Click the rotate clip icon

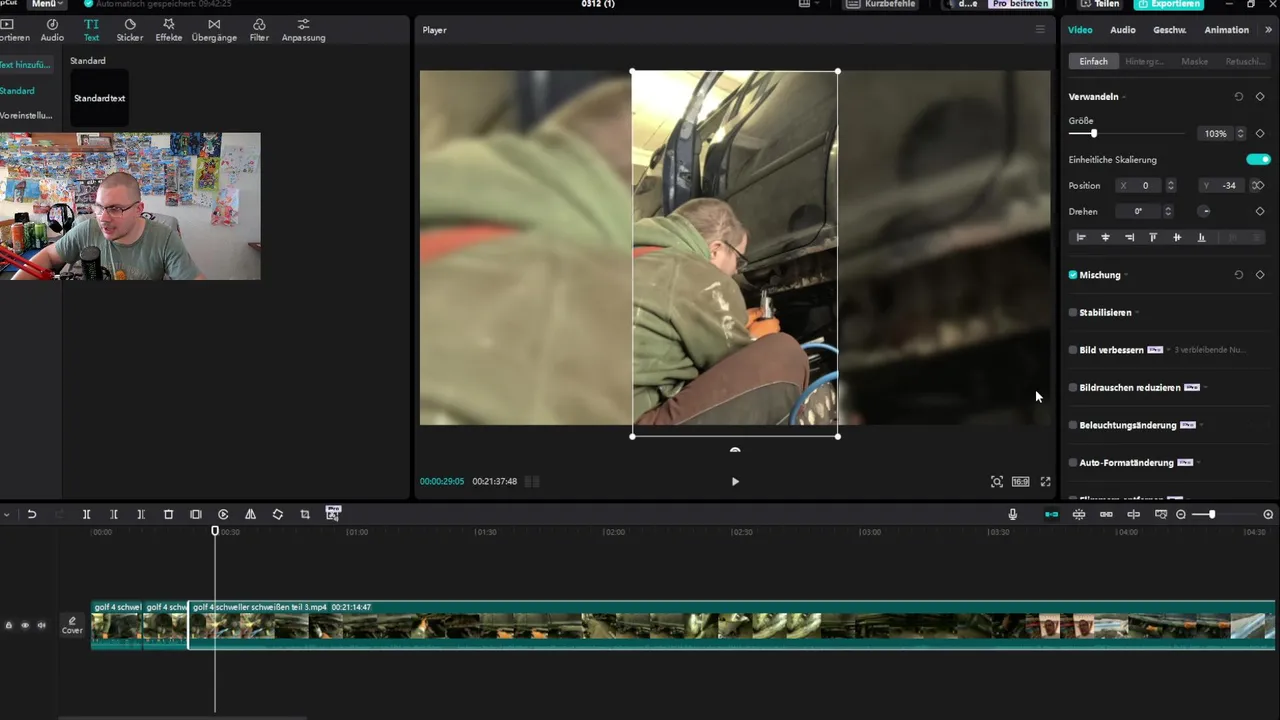278,514
